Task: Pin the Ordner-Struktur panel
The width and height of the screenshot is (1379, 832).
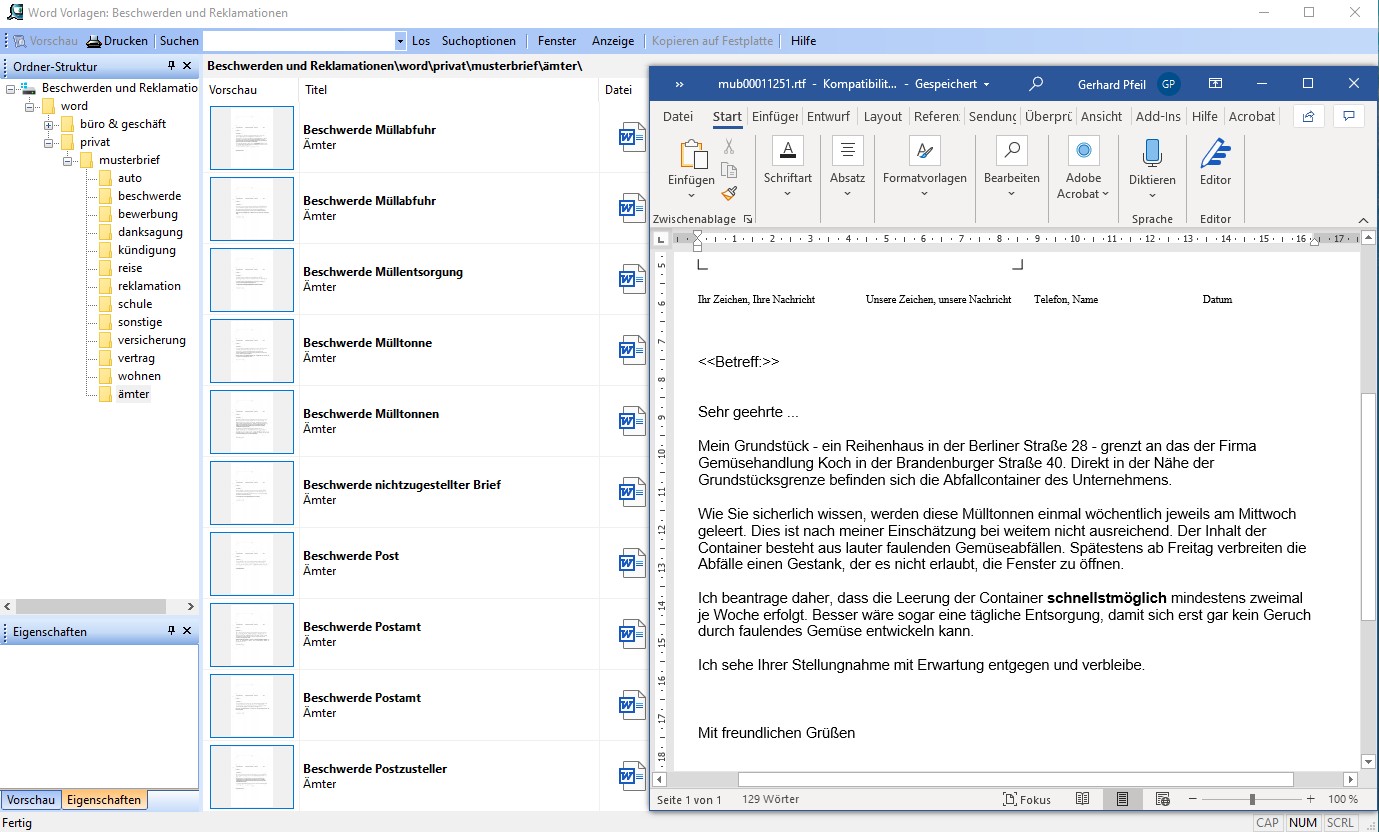Action: (x=171, y=66)
